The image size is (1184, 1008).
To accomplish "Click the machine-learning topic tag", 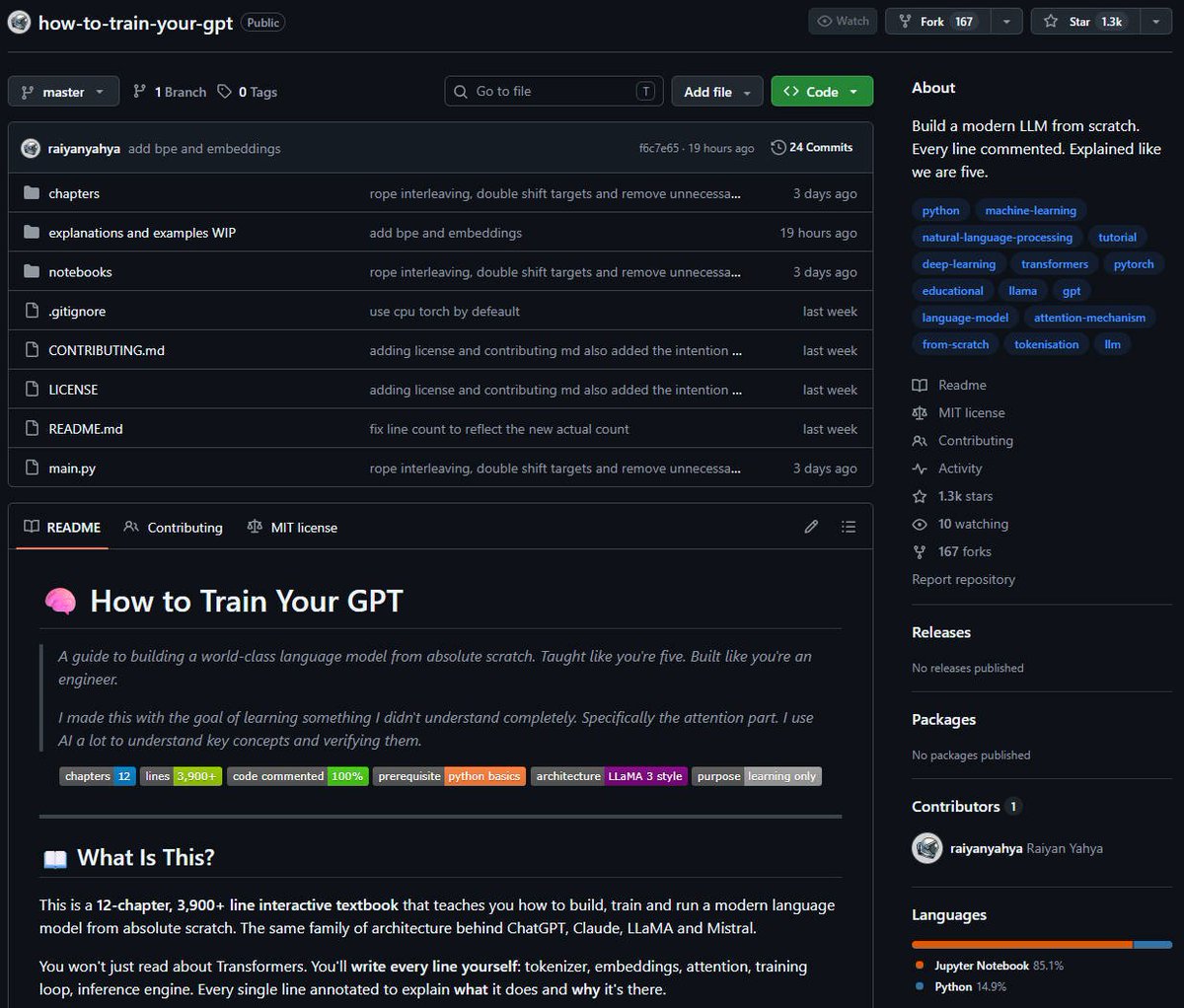I will pos(1030,210).
